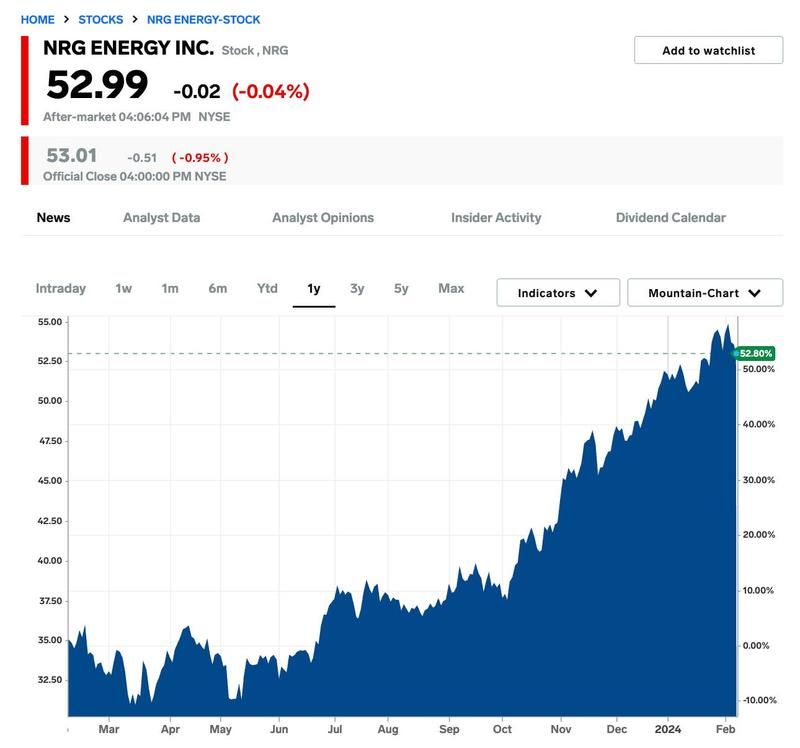Click the 53.01 official close price
800x748 pixels.
click(x=71, y=155)
